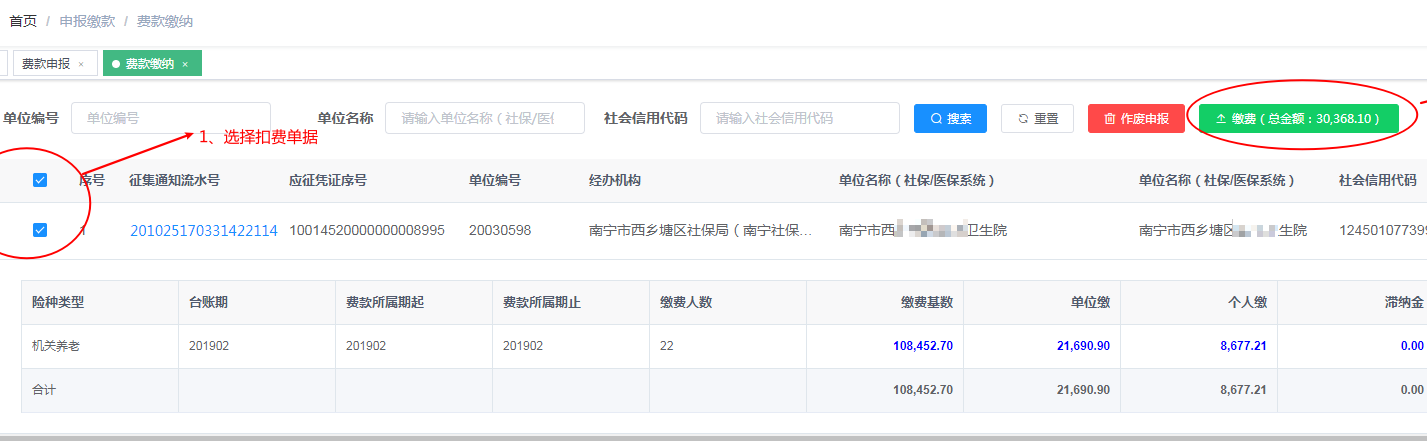Uncheck the checkbox for row 1
Screen dimensions: 1427x441
pyautogui.click(x=40, y=230)
